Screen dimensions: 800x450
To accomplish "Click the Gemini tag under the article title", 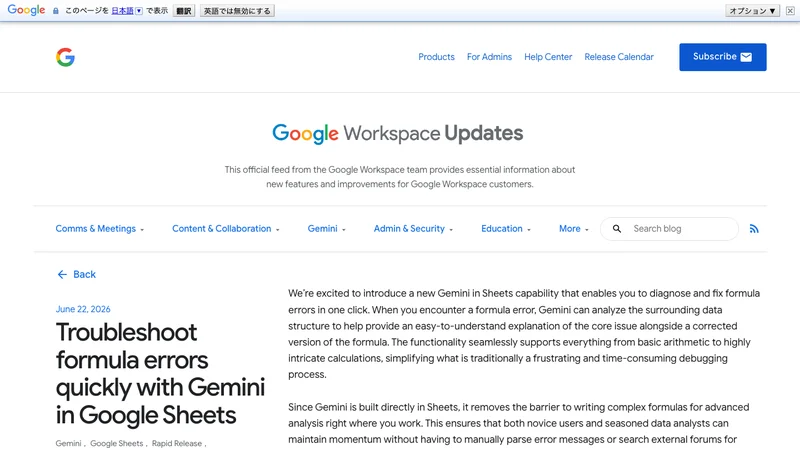I will [x=68, y=443].
